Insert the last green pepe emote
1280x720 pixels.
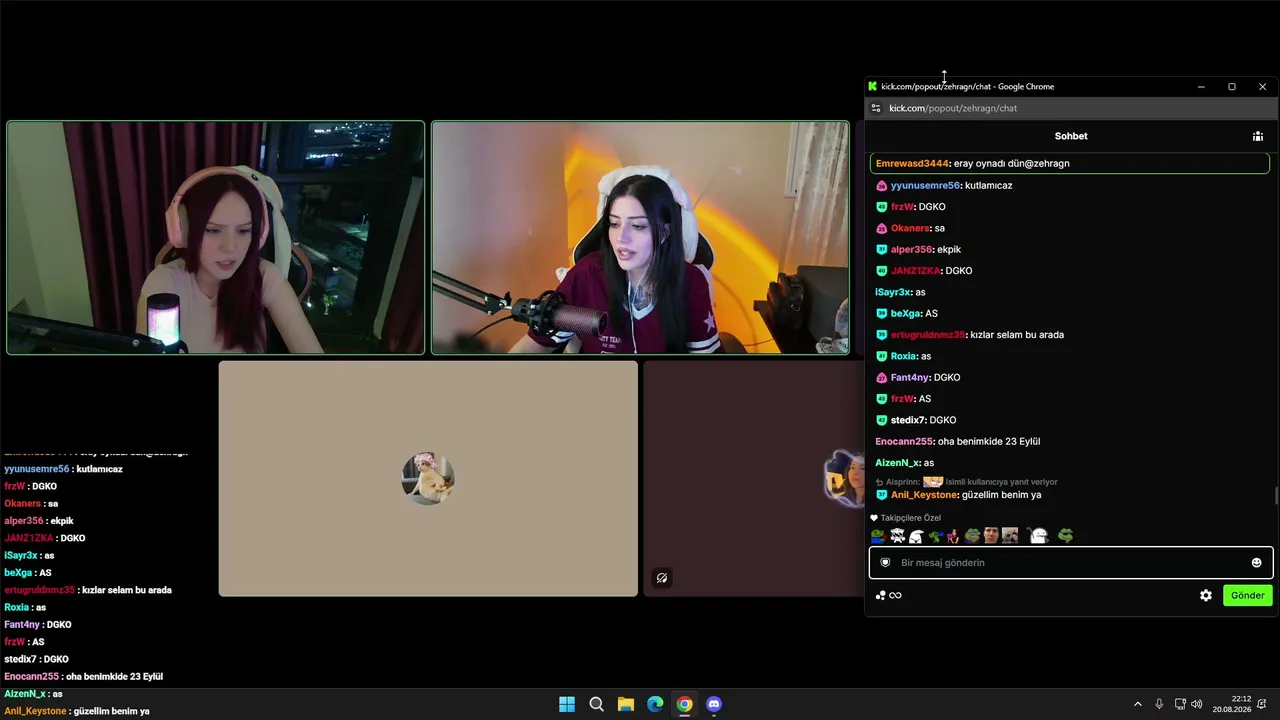(1066, 536)
